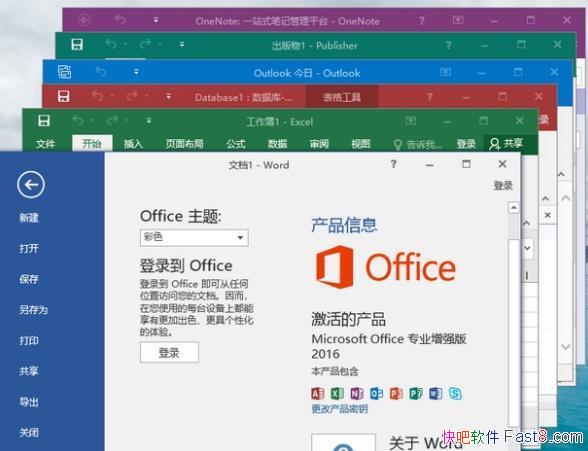This screenshot has width=588, height=451.
Task: Expand Customize Quick Access Toolbar in Outlook
Action: click(x=136, y=71)
